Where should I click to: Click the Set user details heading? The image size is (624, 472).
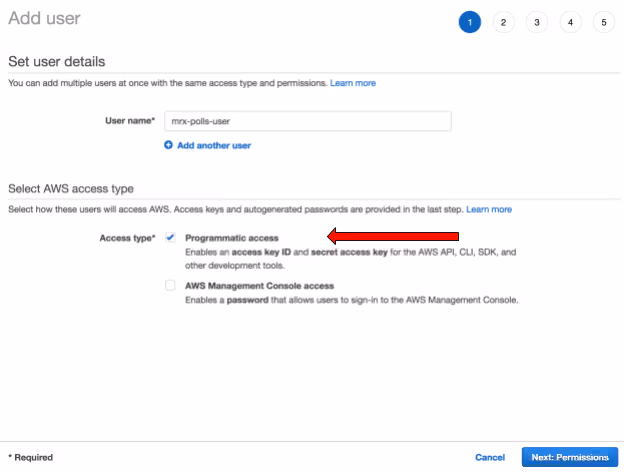tap(57, 62)
